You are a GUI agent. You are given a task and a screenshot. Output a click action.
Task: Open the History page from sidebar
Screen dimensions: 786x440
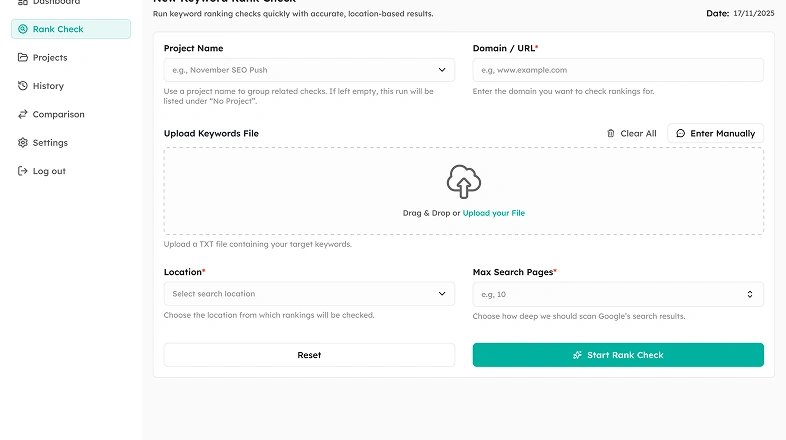coord(48,86)
